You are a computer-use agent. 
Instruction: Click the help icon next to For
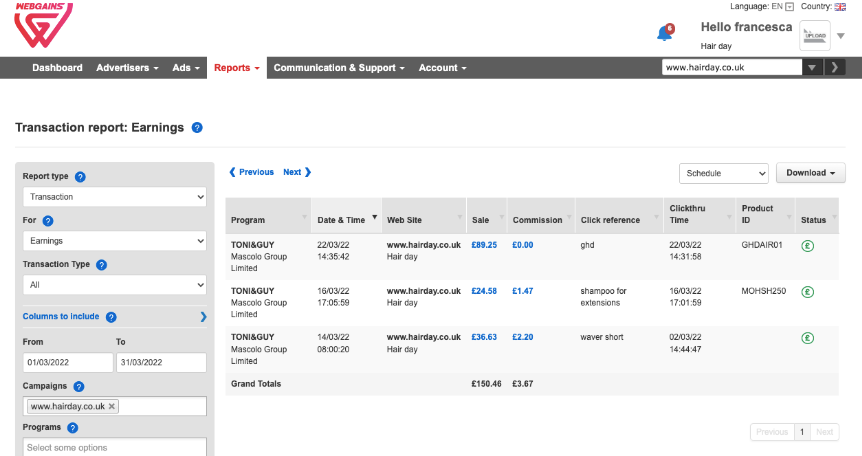click(x=48, y=221)
